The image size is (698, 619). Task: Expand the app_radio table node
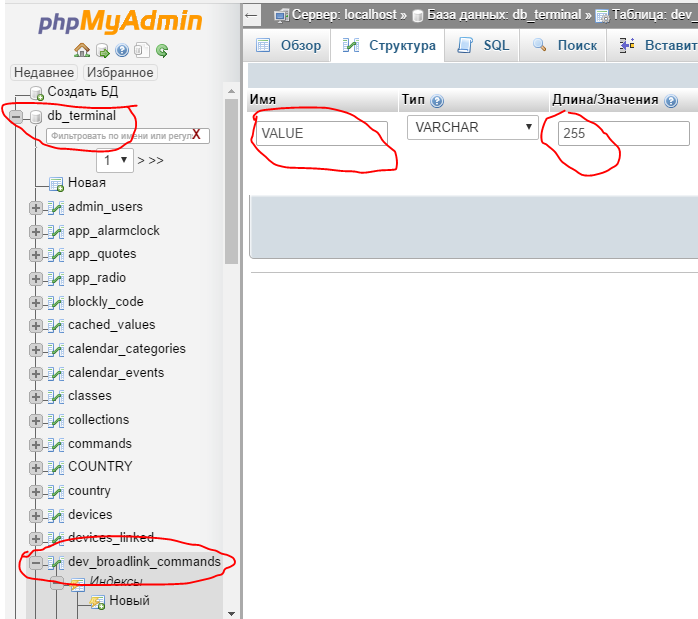[x=36, y=279]
